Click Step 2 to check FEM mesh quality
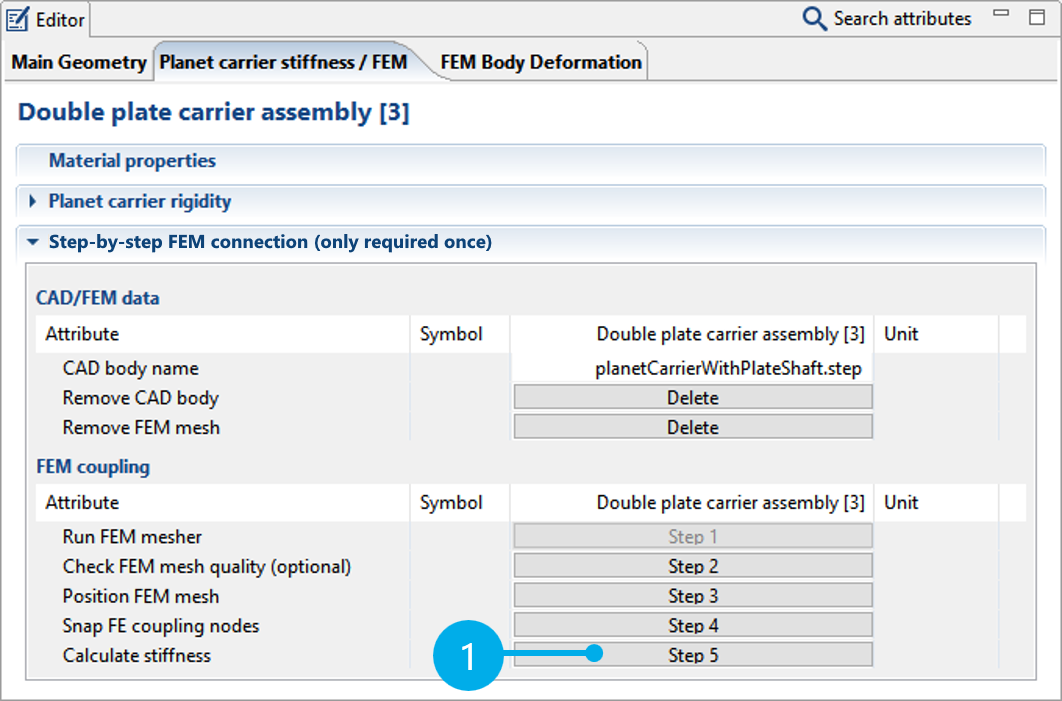The width and height of the screenshot is (1062, 701). [692, 566]
